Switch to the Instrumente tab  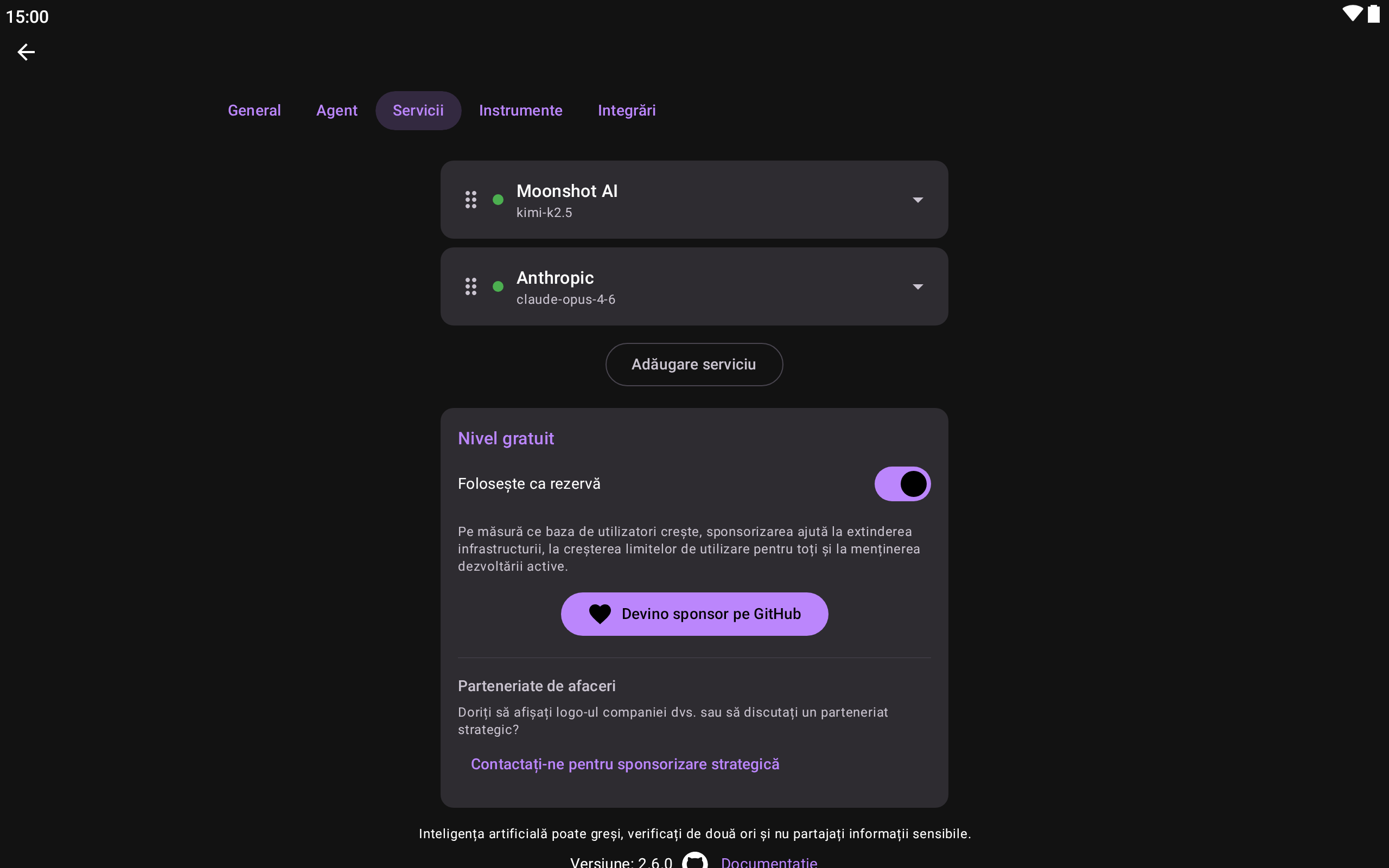coord(520,110)
